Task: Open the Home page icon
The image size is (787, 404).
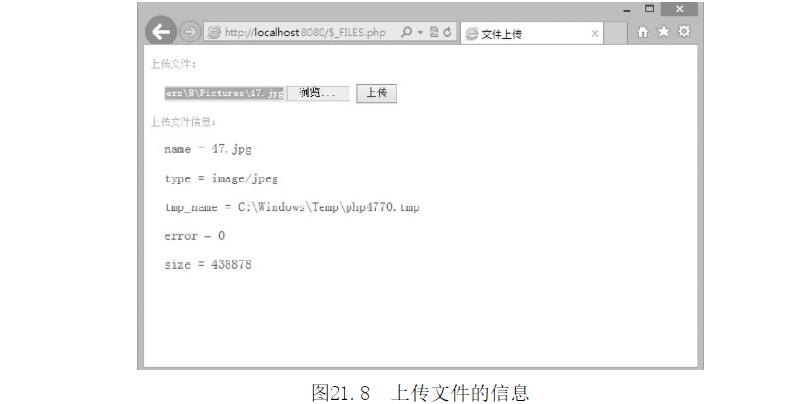Action: pyautogui.click(x=642, y=32)
